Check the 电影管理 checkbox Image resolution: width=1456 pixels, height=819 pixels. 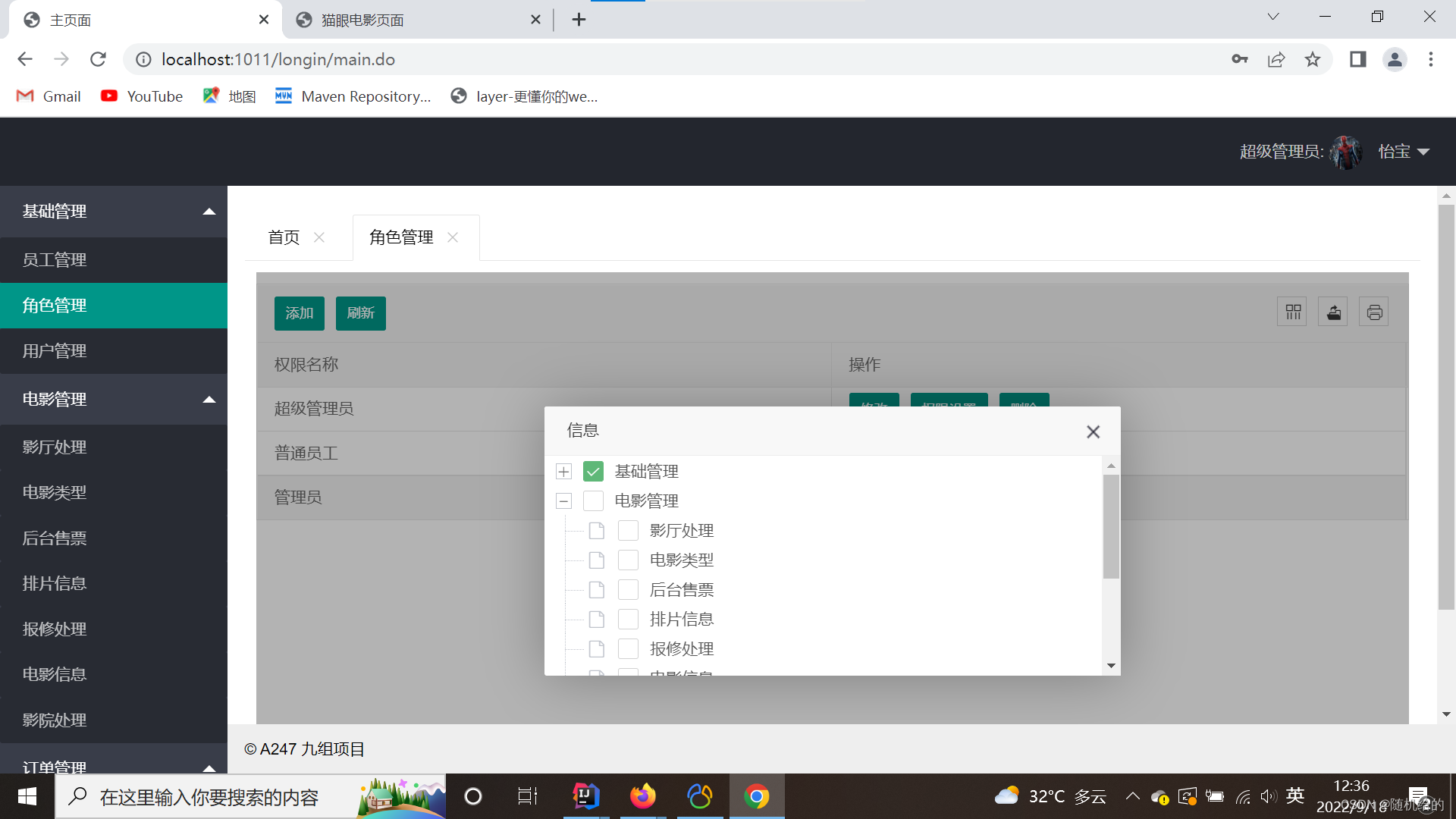coord(593,501)
